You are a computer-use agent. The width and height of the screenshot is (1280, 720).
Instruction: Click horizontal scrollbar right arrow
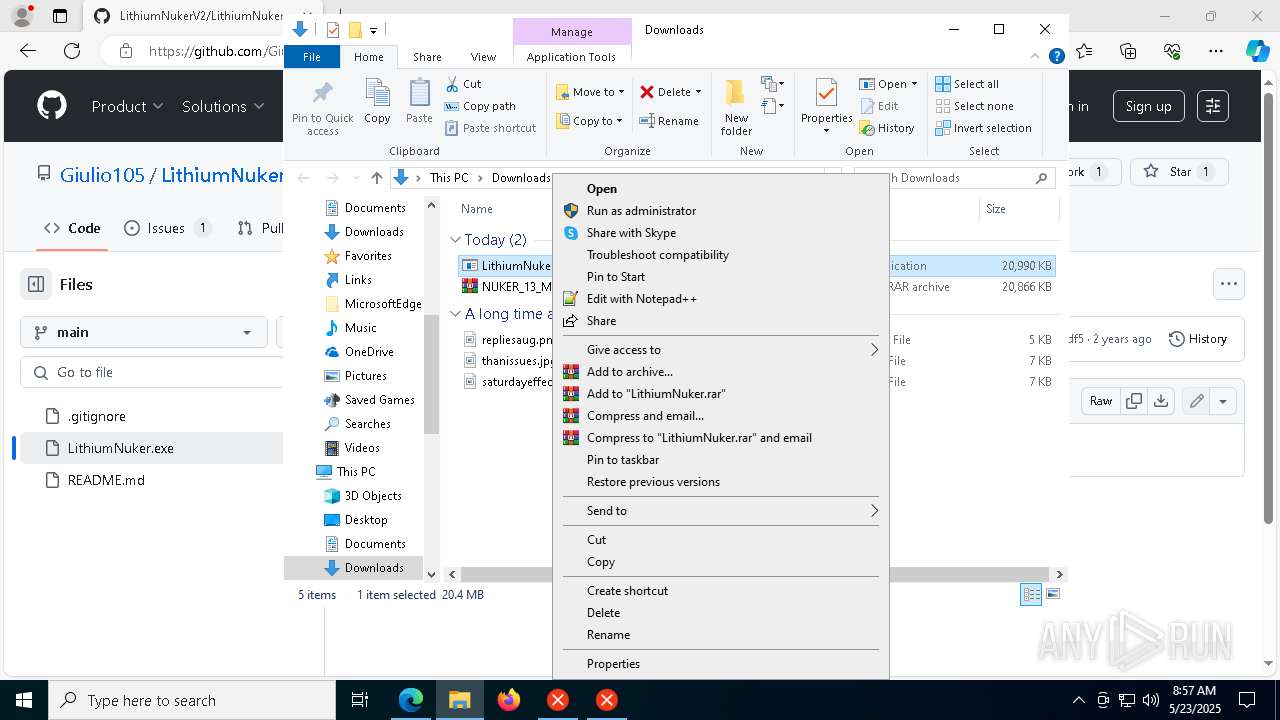click(1060, 574)
